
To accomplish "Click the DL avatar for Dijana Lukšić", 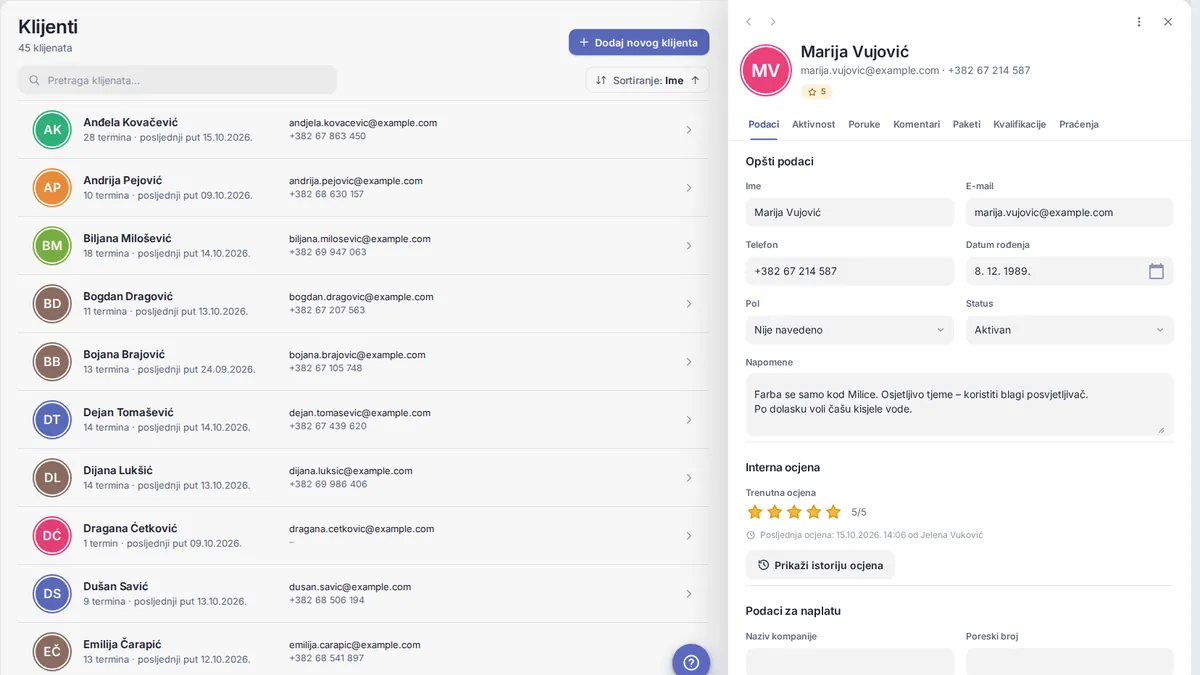I will 52,478.
